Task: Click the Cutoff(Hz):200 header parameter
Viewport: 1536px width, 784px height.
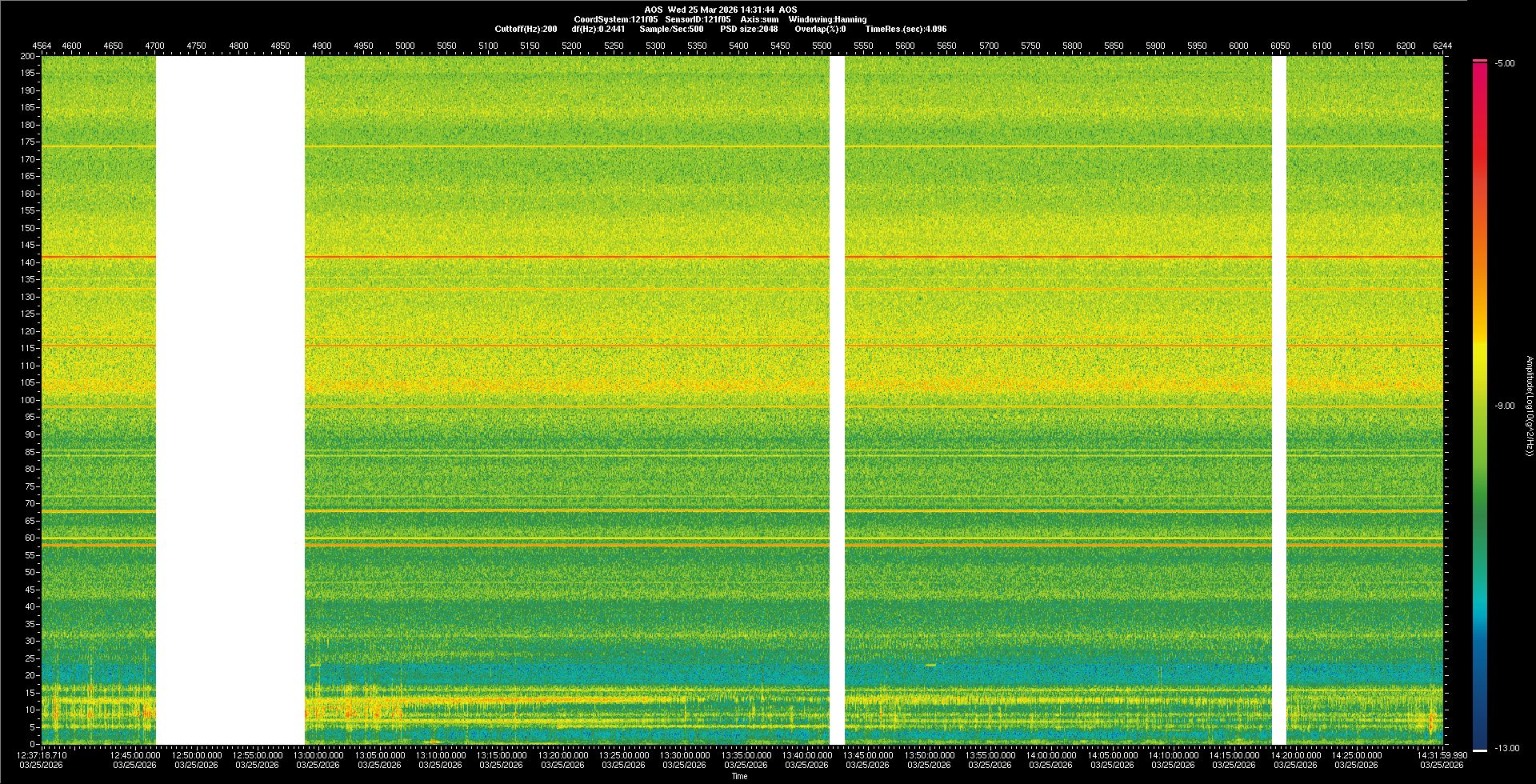Action: [x=526, y=29]
